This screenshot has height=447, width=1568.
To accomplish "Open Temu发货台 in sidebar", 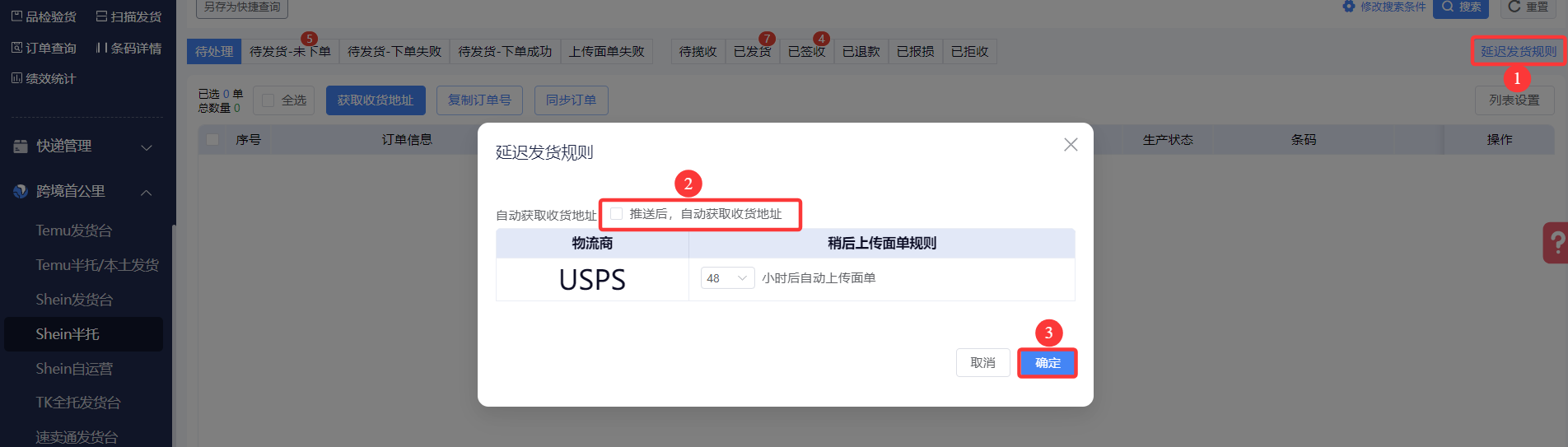I will point(74,230).
